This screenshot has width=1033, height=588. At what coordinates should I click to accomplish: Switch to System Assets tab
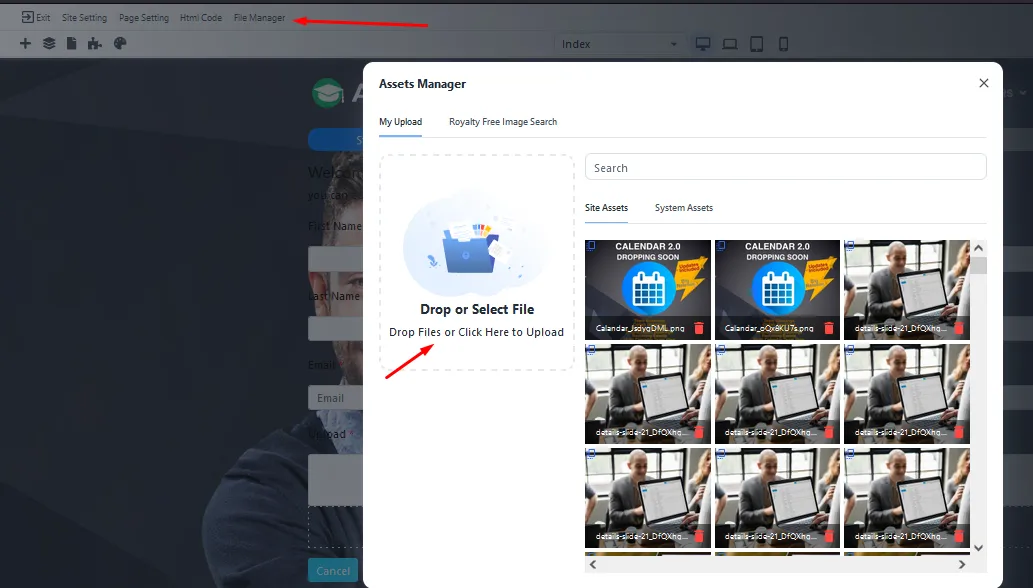(684, 207)
